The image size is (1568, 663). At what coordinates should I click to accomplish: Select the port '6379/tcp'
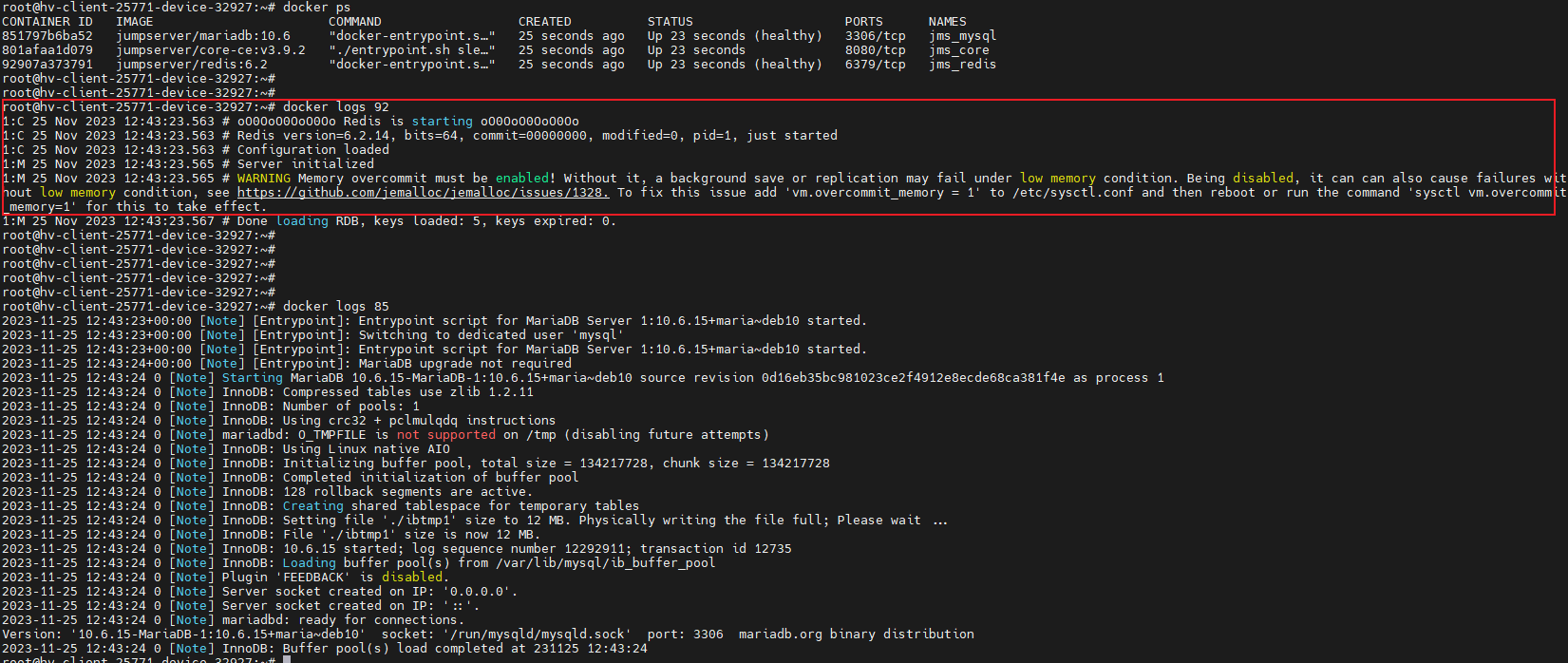pyautogui.click(x=876, y=65)
